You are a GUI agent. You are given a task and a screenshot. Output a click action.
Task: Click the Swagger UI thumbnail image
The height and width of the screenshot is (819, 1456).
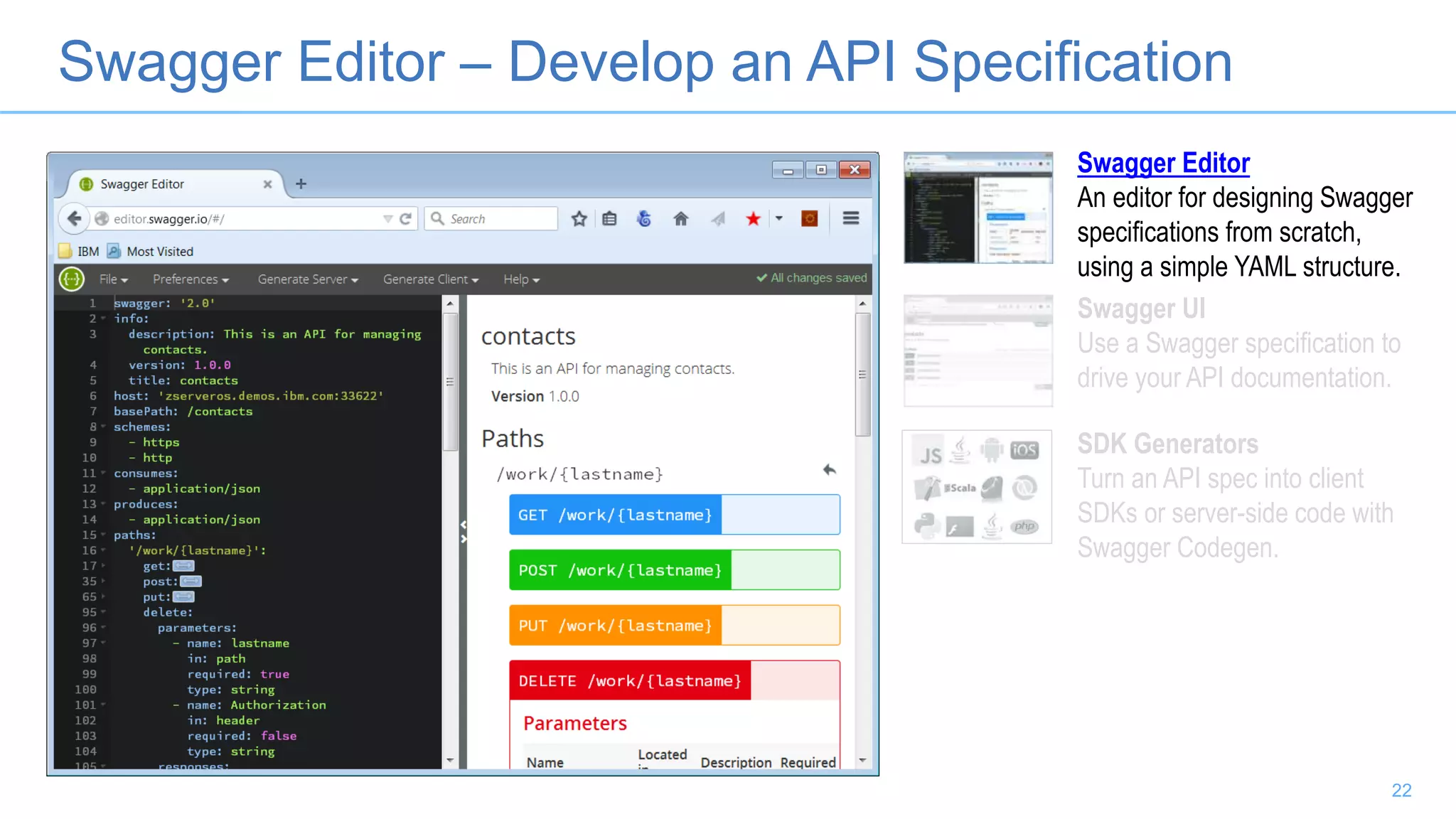[978, 351]
